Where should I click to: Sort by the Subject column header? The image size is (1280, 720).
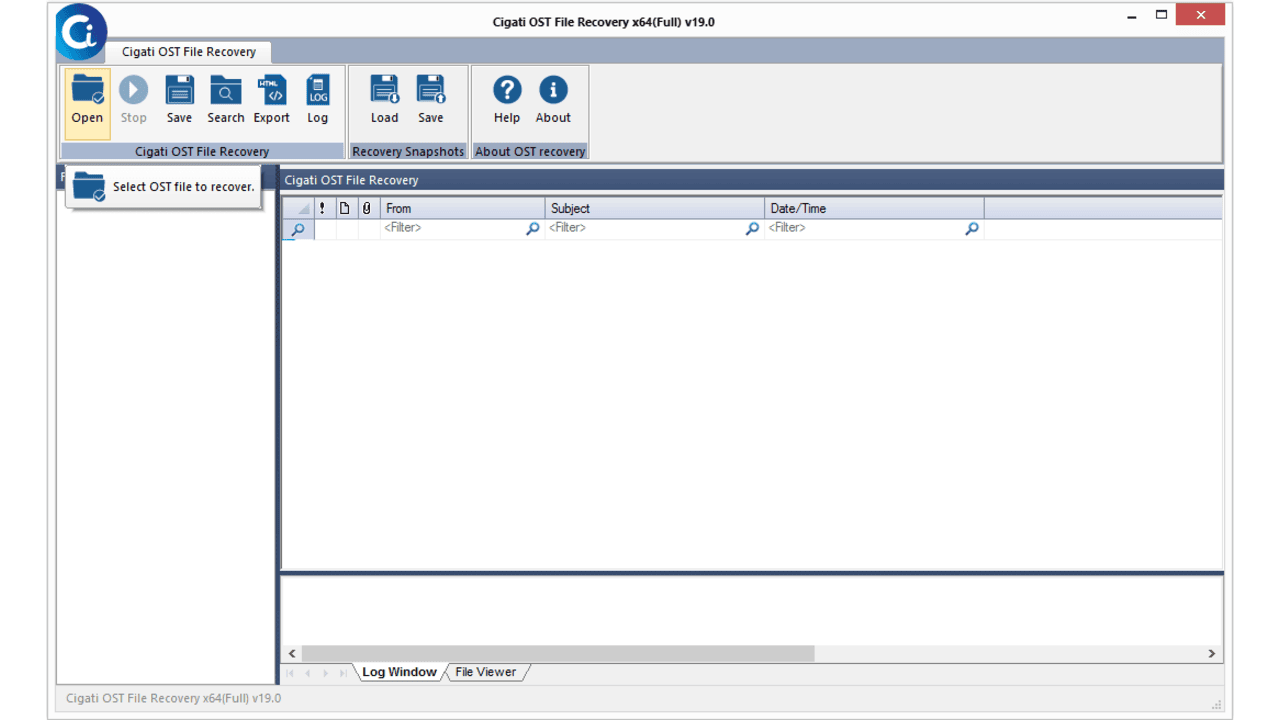655,208
